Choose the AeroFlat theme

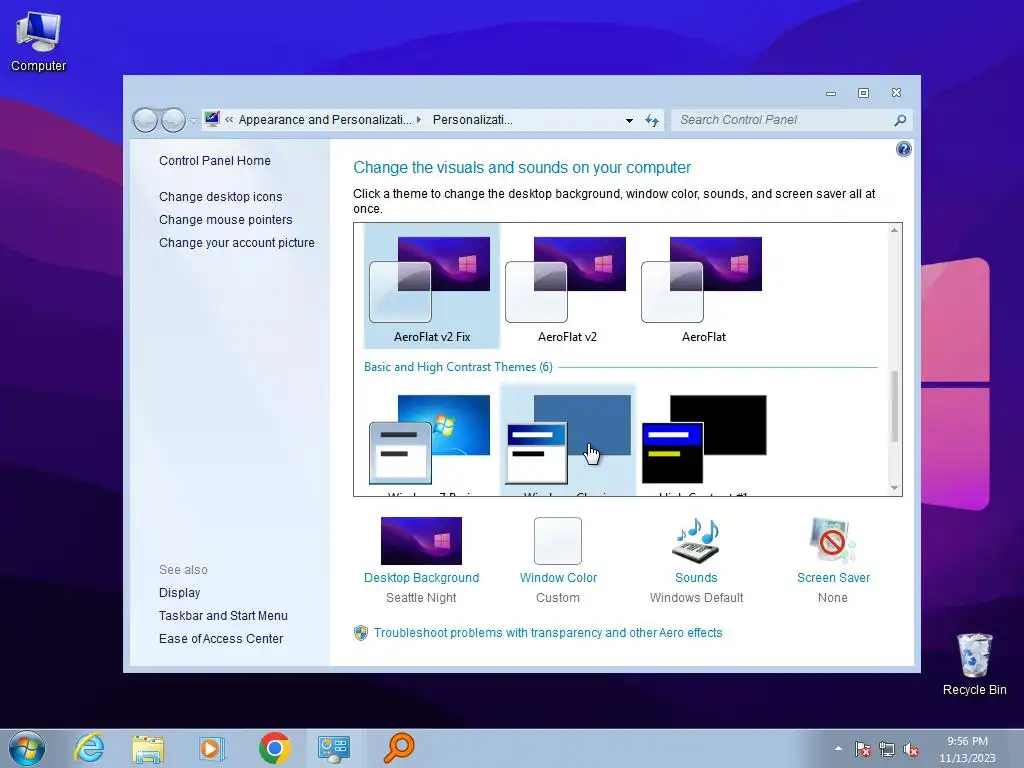703,286
